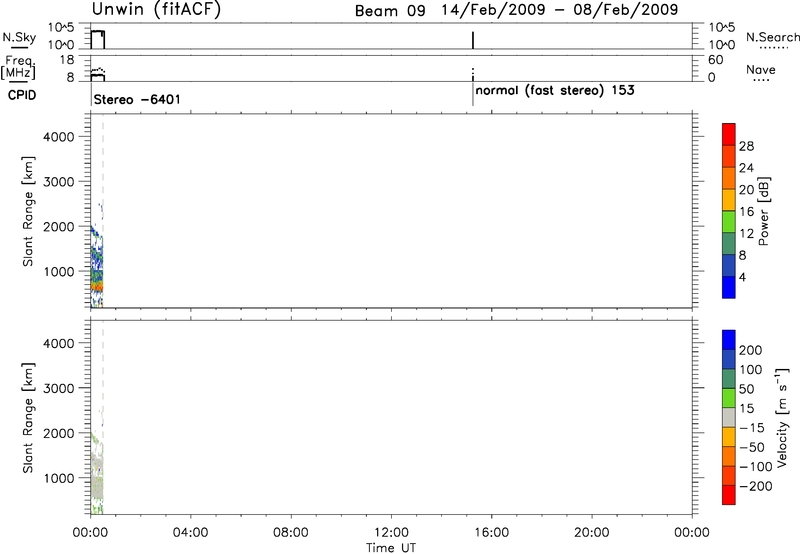Click the '04:00' time tick label
Screen dimensions: 800x554
pyautogui.click(x=190, y=533)
